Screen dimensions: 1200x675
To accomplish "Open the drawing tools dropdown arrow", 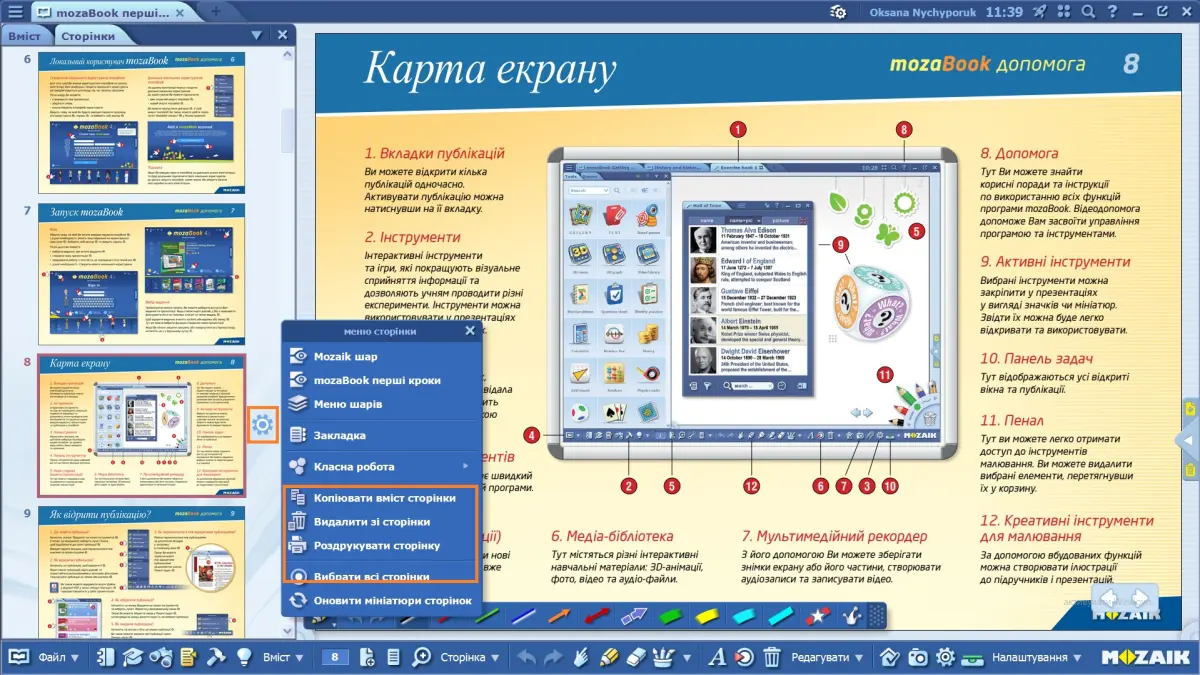I will point(687,658).
